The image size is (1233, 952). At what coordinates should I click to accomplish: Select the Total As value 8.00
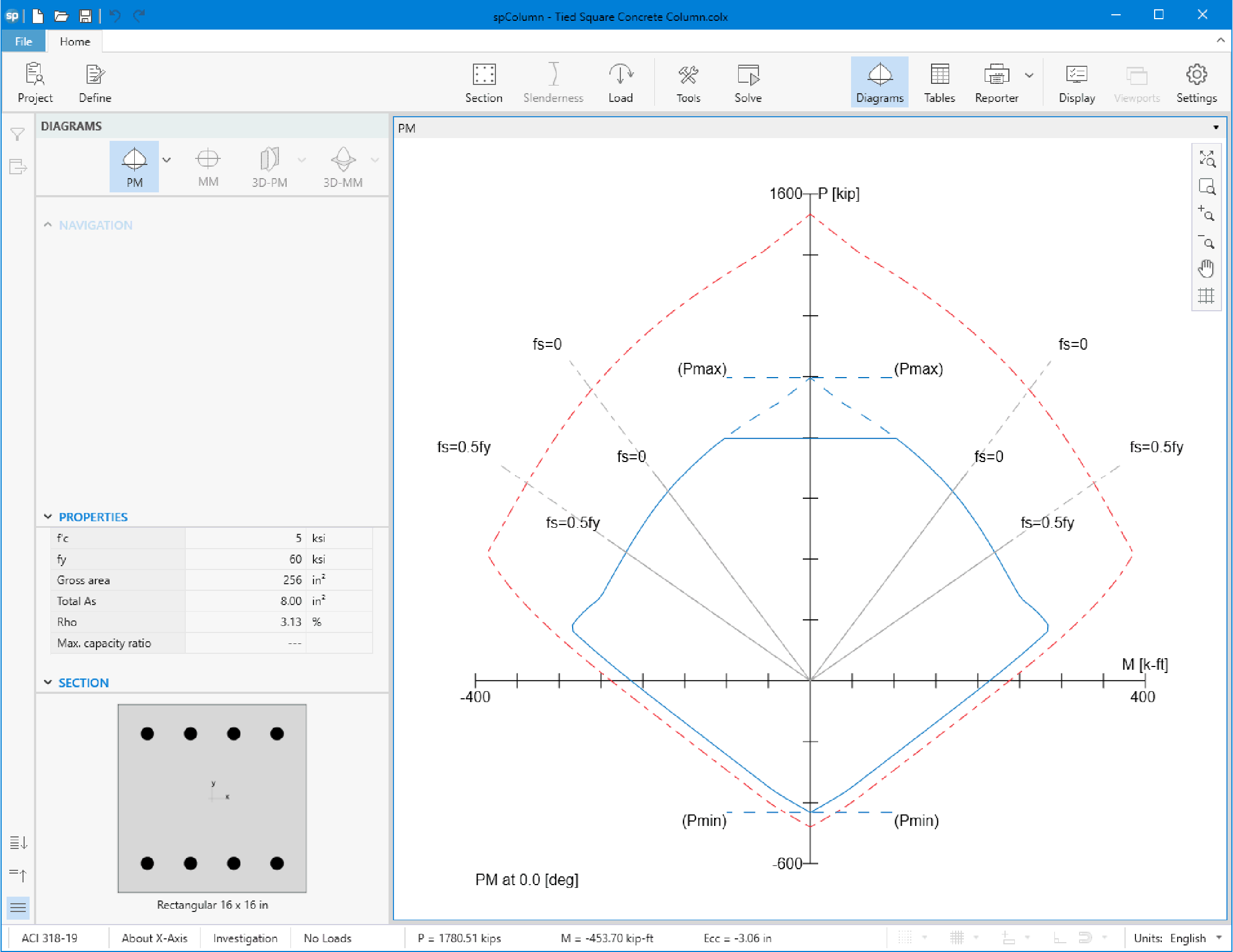(246, 601)
